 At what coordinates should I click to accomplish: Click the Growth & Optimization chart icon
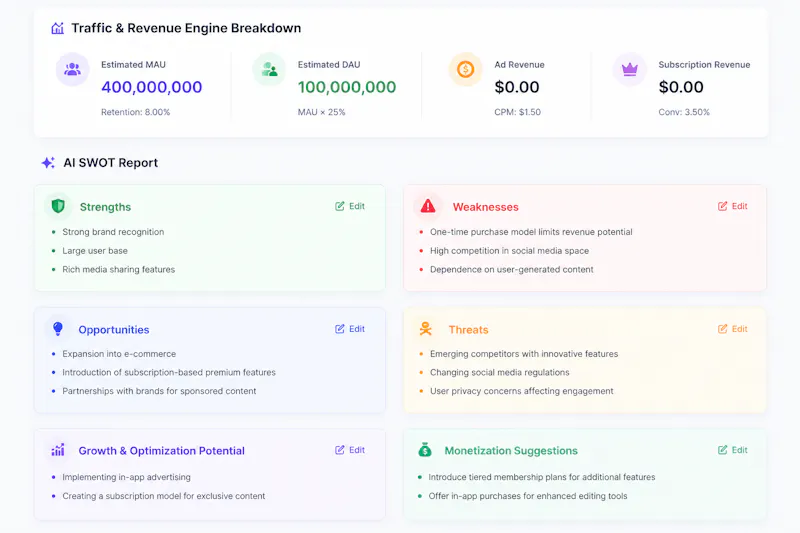click(58, 450)
